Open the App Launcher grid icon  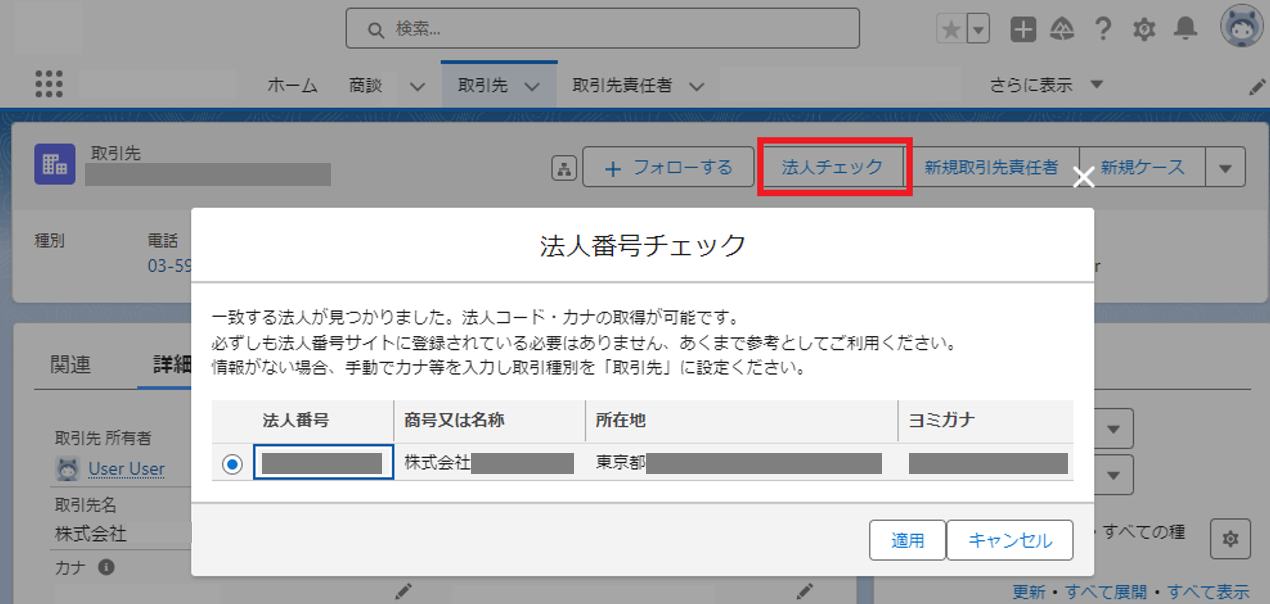click(x=48, y=84)
